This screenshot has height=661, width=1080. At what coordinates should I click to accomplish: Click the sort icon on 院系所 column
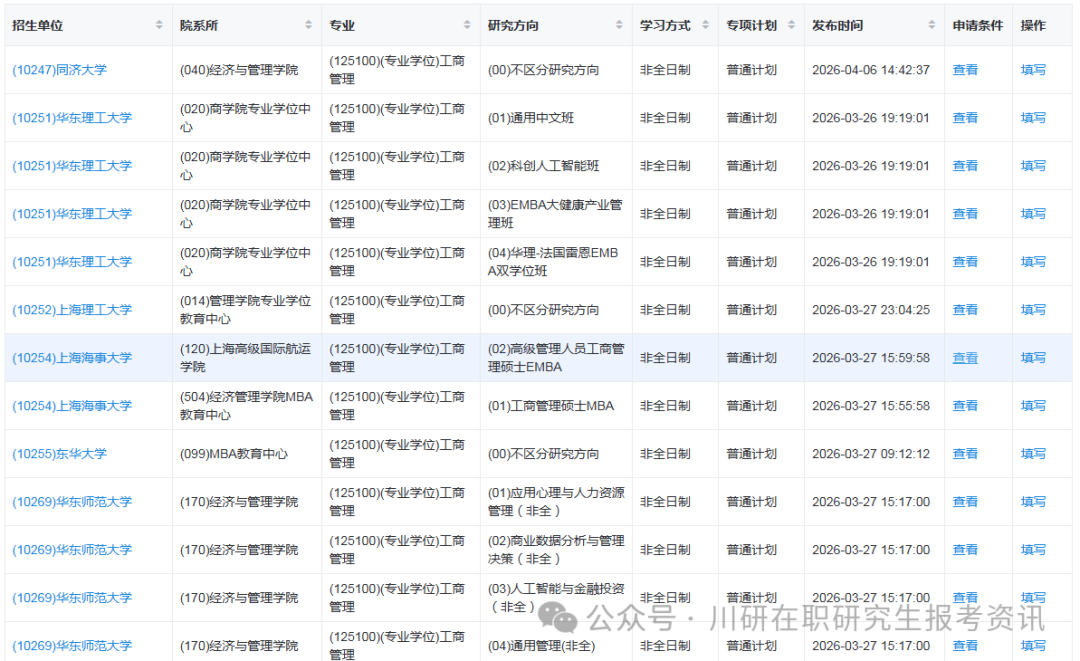pyautogui.click(x=306, y=24)
